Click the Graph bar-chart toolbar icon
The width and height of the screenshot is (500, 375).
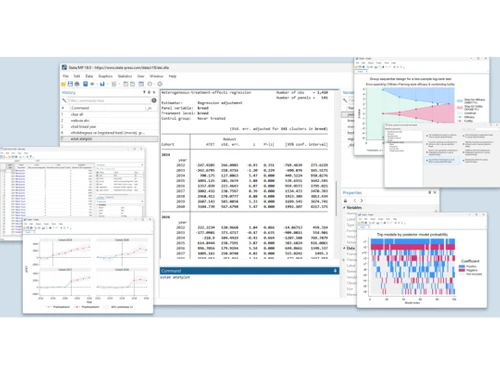pyautogui.click(x=102, y=84)
